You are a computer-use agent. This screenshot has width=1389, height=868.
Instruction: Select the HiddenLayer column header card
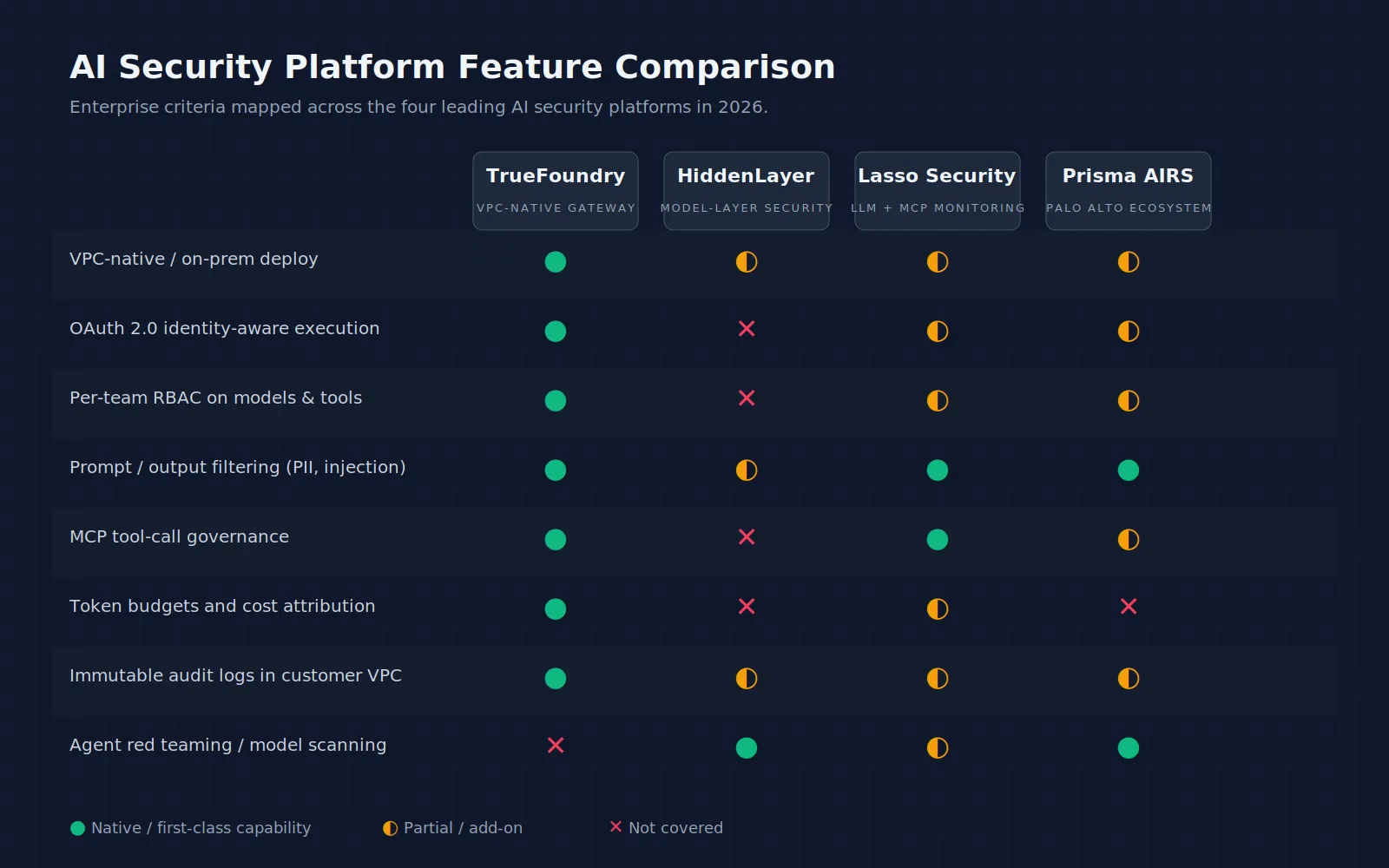point(747,191)
